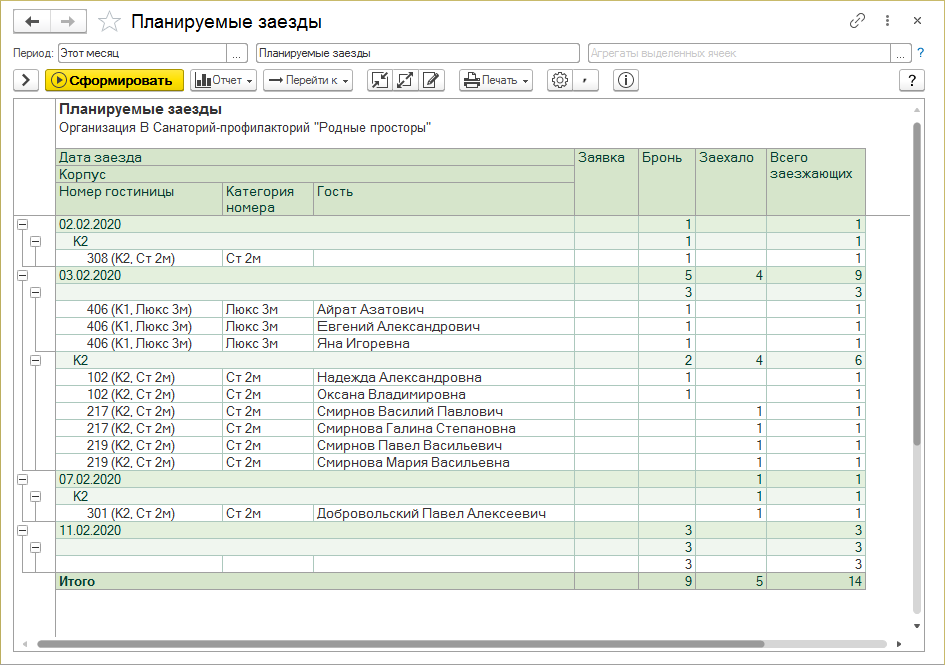Click the expand all groups icon
Image resolution: width=945 pixels, height=665 pixels.
point(405,81)
